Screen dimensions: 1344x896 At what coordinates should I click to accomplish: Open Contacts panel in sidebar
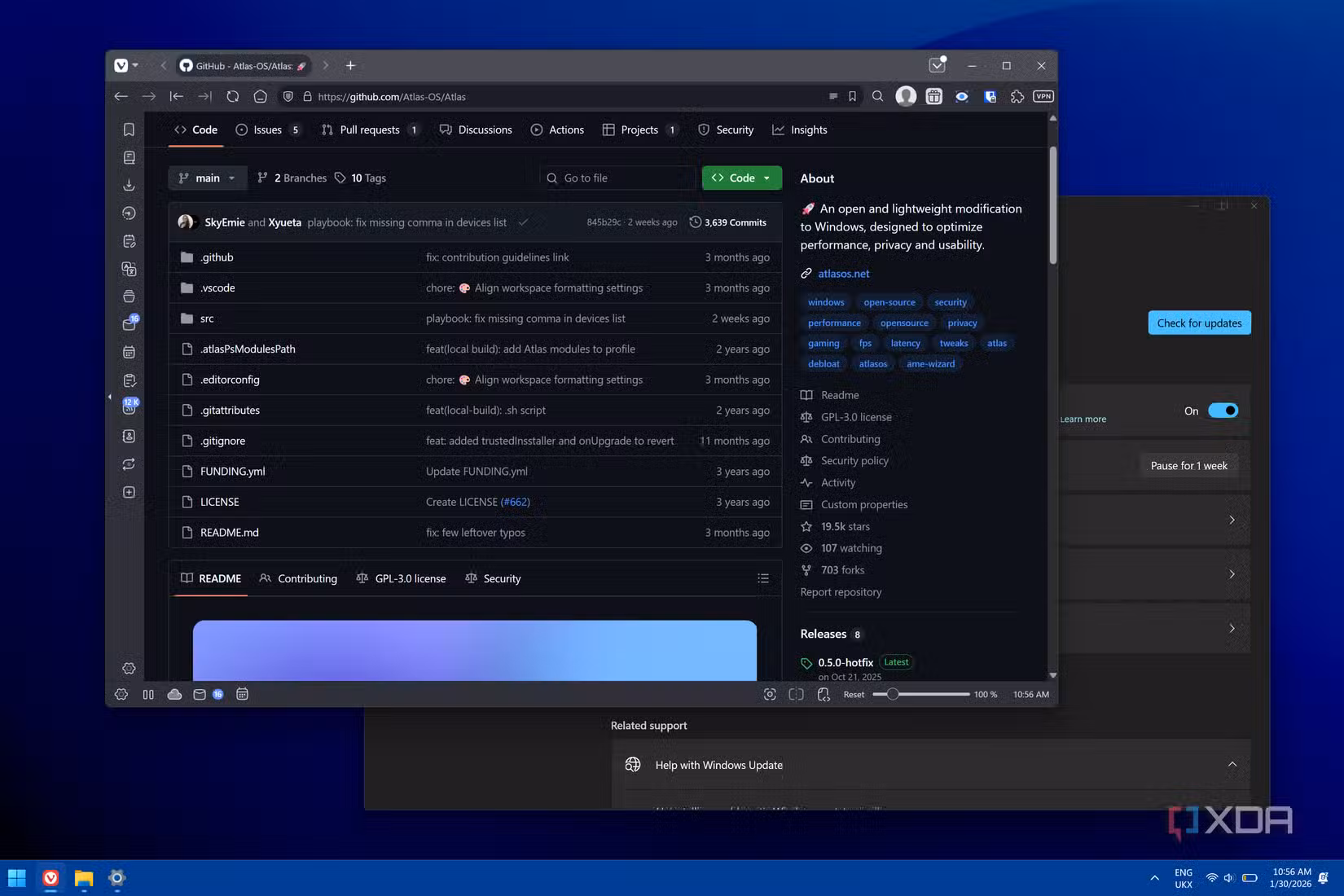point(129,436)
